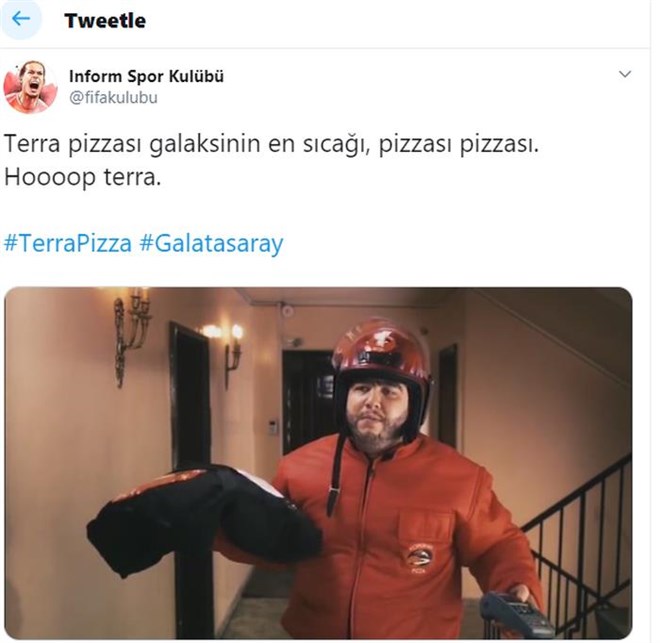Select the tweet text about Terra pizzası

tap(271, 160)
